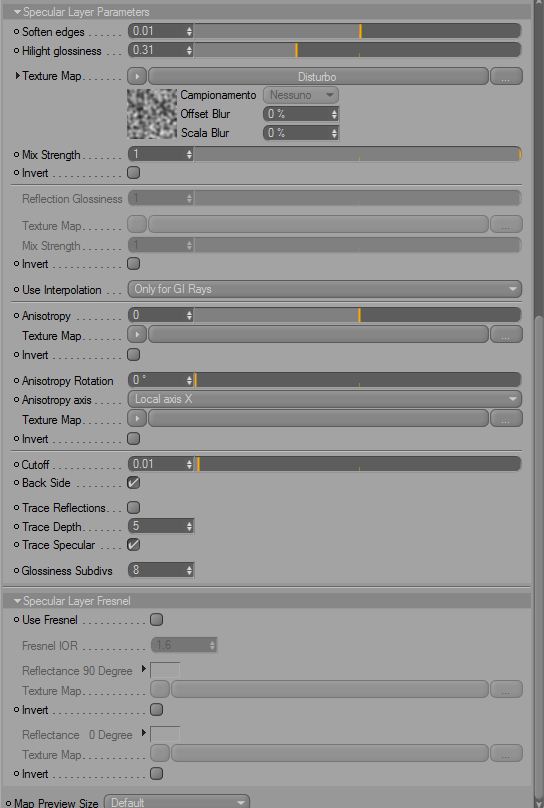This screenshot has height=808, width=544.
Task: Click the animation dot beside Cutoff
Action: tap(16, 465)
